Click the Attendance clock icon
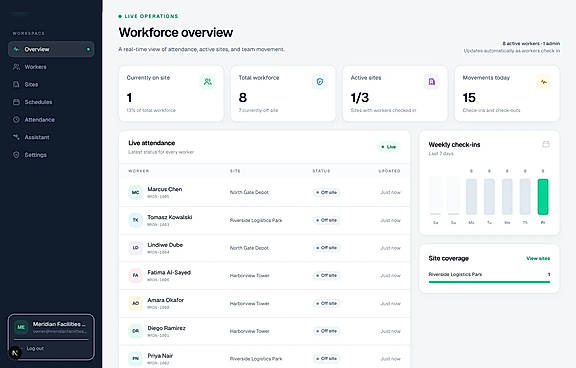The height and width of the screenshot is (368, 576). pyautogui.click(x=16, y=120)
